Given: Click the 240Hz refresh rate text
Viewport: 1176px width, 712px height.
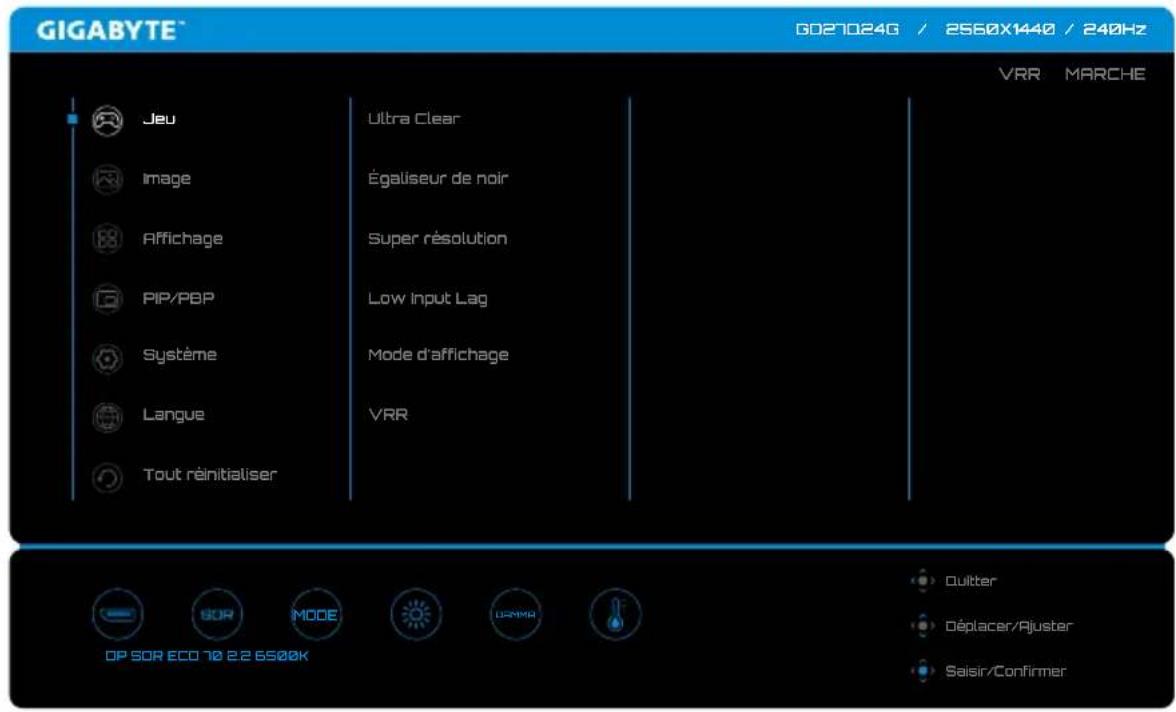Looking at the screenshot, I should 1114,29.
